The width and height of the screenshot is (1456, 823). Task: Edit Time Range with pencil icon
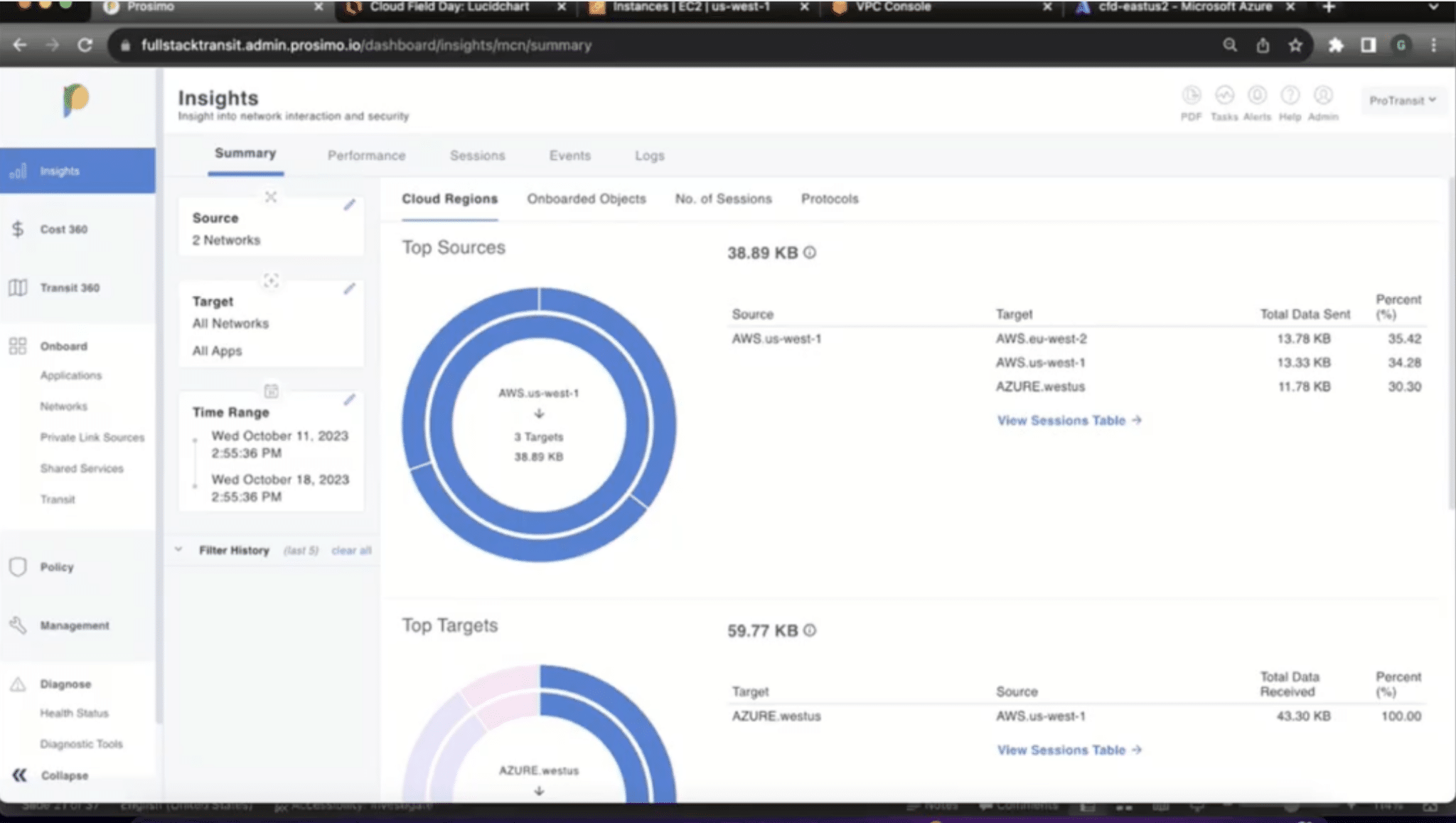click(349, 400)
